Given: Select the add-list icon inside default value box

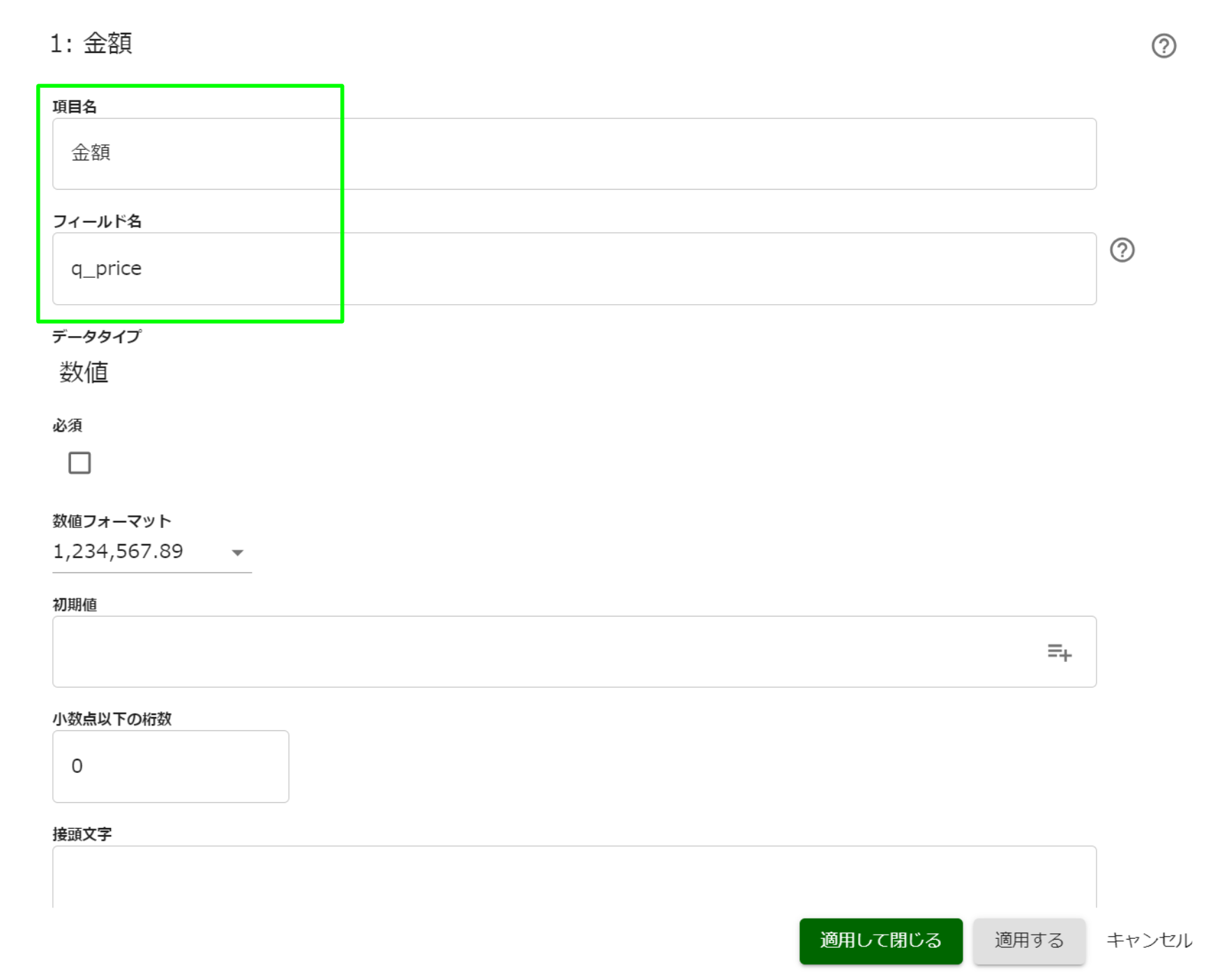Looking at the screenshot, I should 1060,652.
